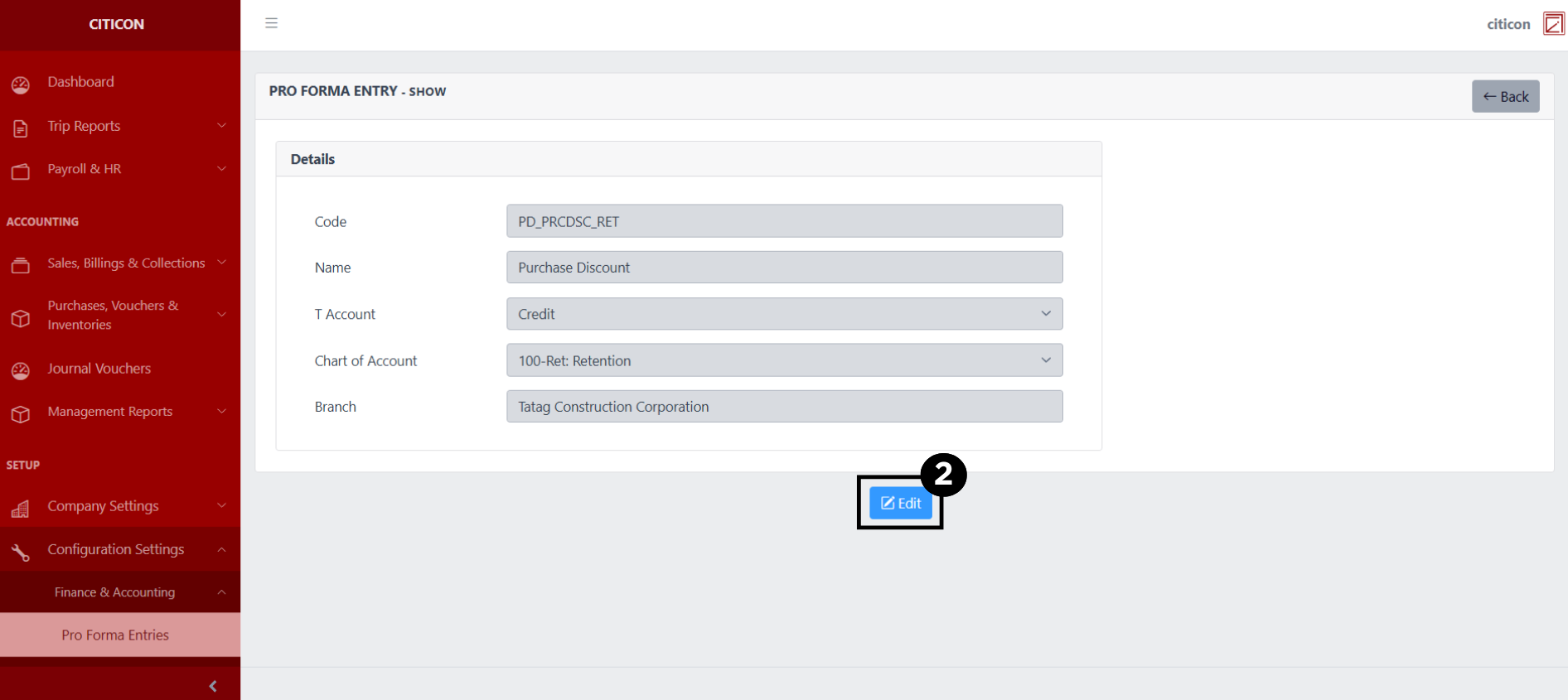Click the Code input field
Viewport: 1568px width, 700px height.
pyautogui.click(x=784, y=221)
